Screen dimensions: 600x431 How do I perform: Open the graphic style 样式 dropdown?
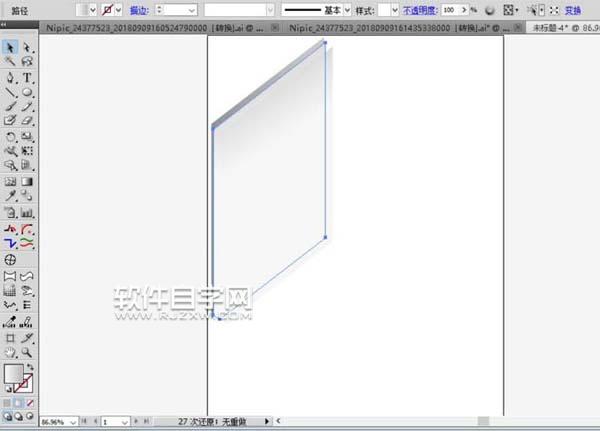click(395, 10)
